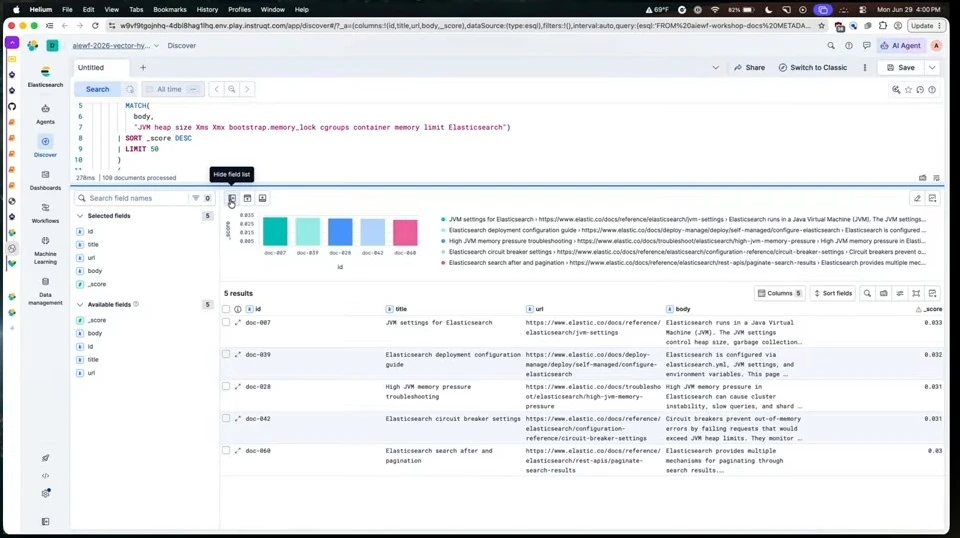The width and height of the screenshot is (960, 538).
Task: Click the browser address bar
Action: coord(465,26)
